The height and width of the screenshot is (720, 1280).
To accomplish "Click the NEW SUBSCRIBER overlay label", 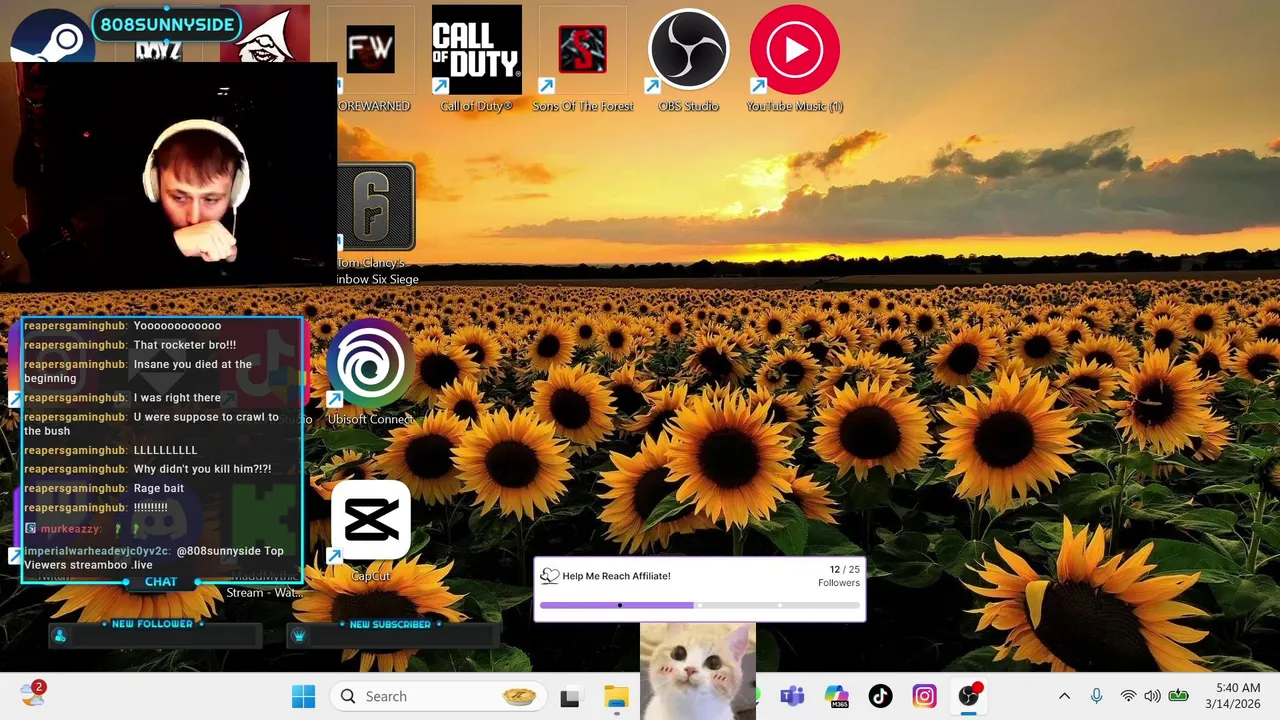I will (x=390, y=624).
